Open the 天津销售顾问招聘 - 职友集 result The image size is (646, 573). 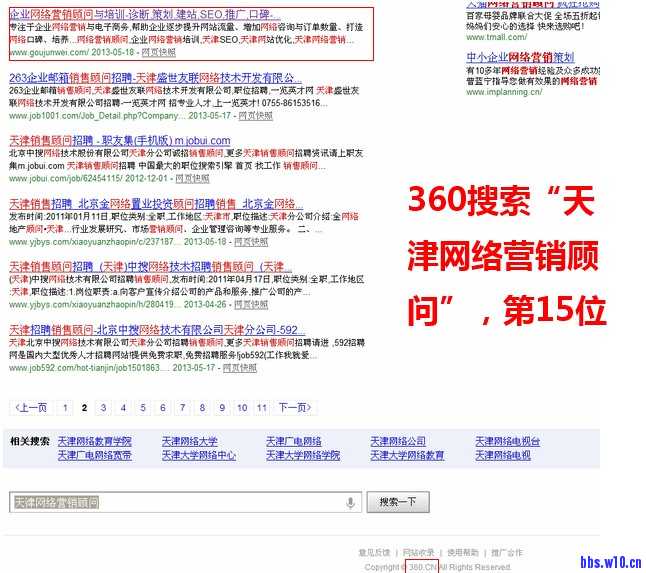(120, 141)
